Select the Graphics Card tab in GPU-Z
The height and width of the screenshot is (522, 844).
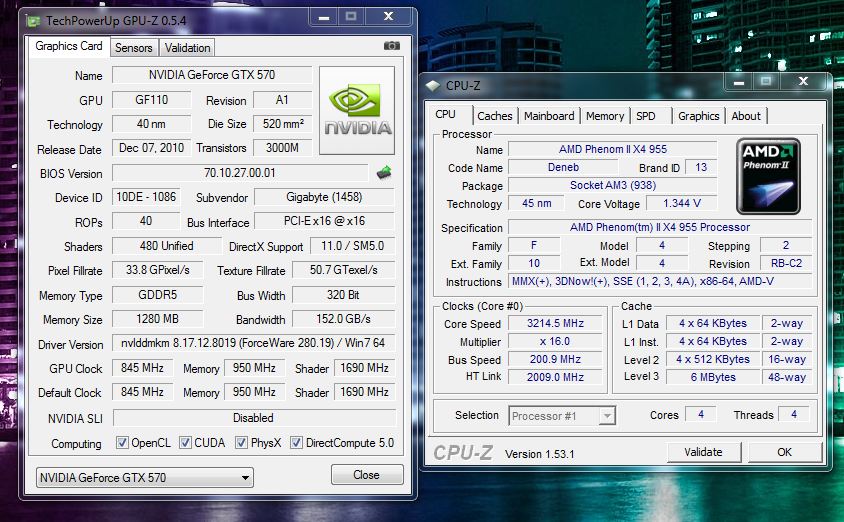(x=69, y=46)
